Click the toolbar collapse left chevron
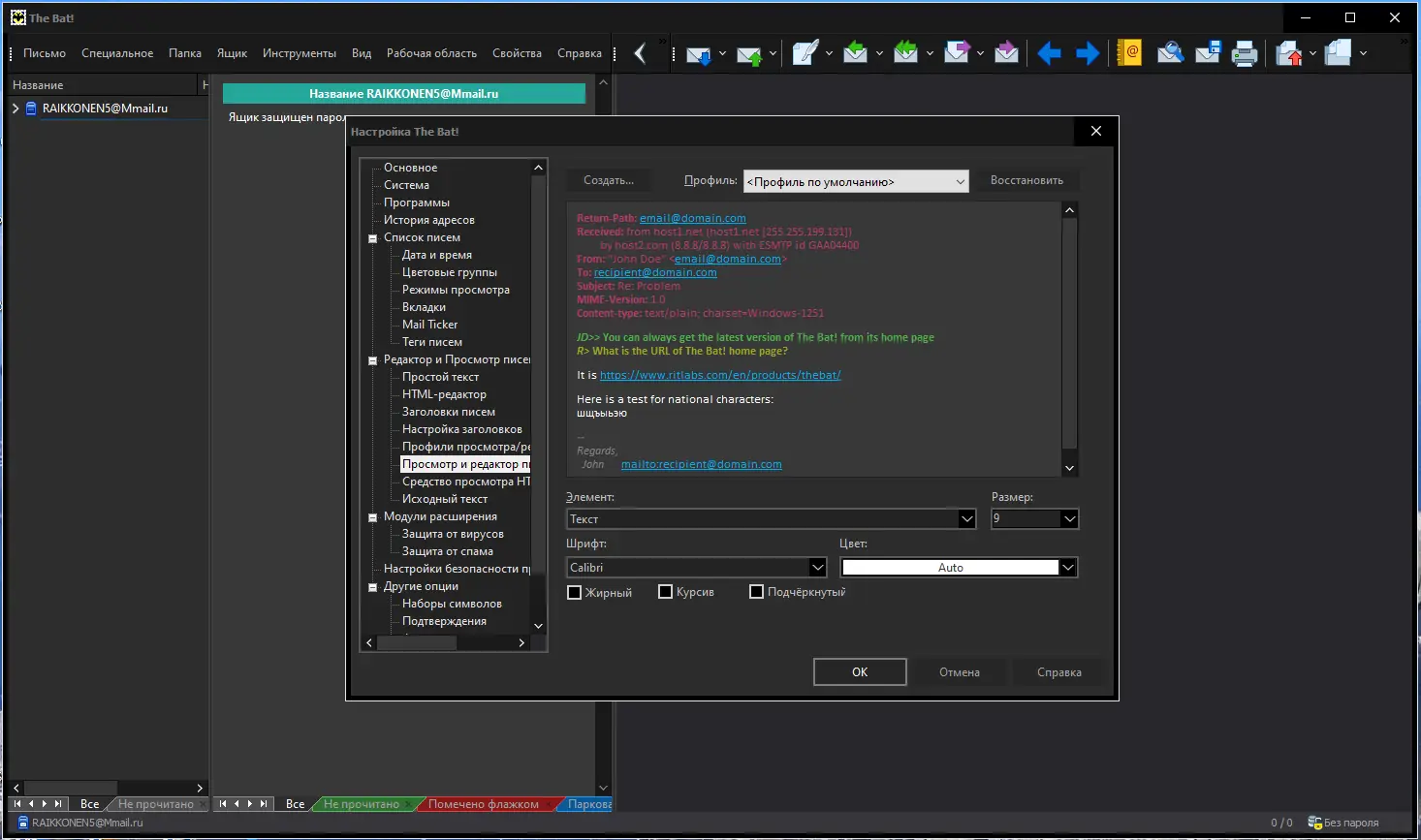The width and height of the screenshot is (1421, 840). [640, 53]
